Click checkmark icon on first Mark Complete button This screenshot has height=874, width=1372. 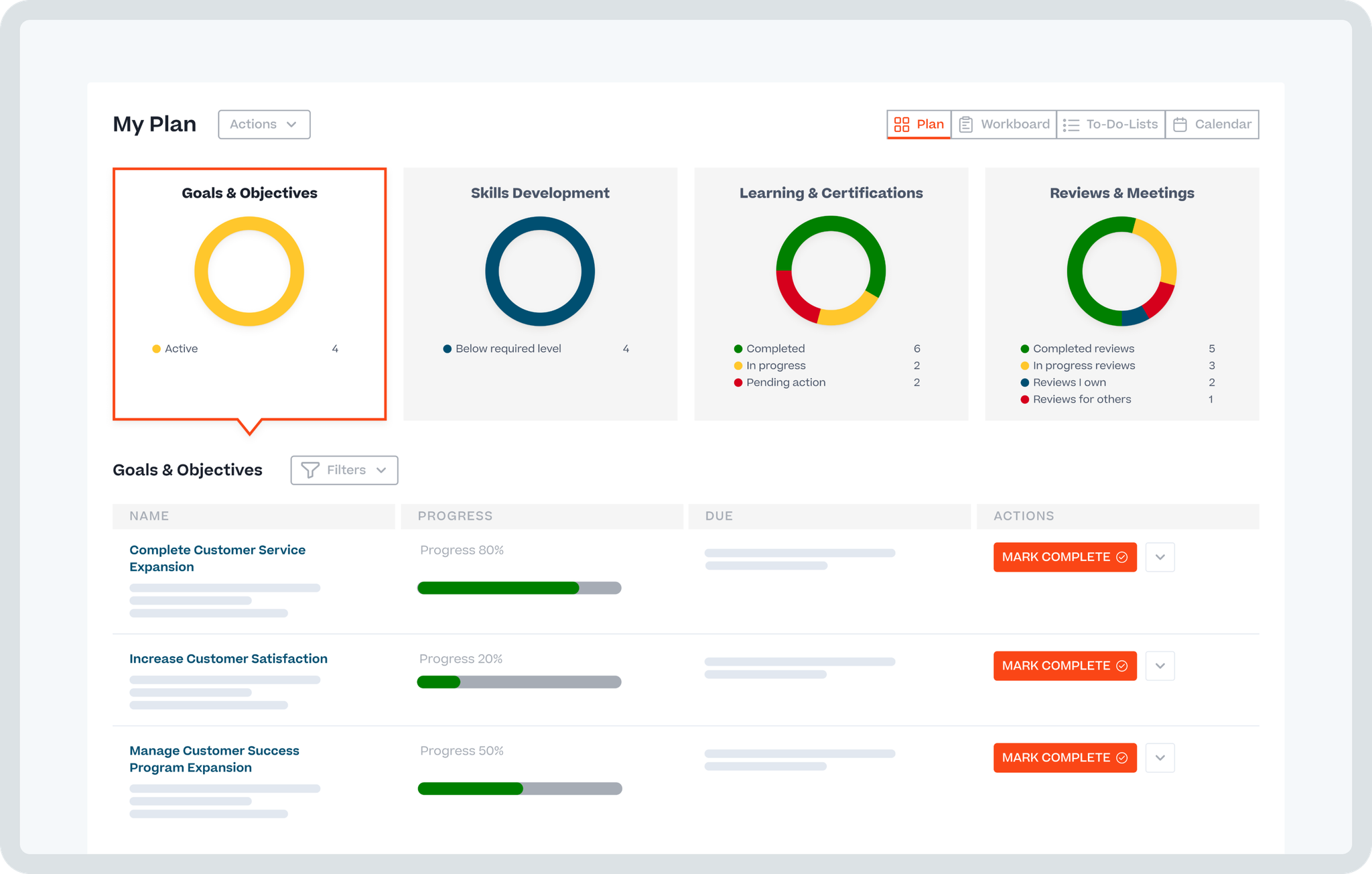click(x=1121, y=557)
